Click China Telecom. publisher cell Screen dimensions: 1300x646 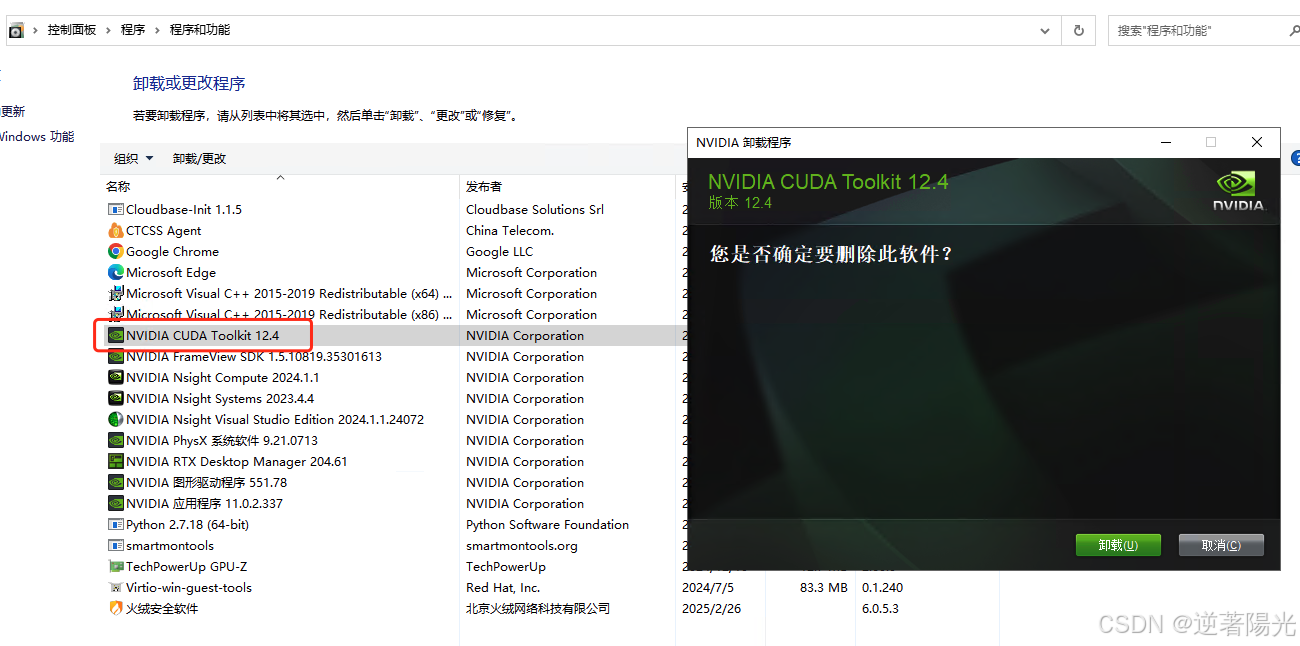point(510,230)
